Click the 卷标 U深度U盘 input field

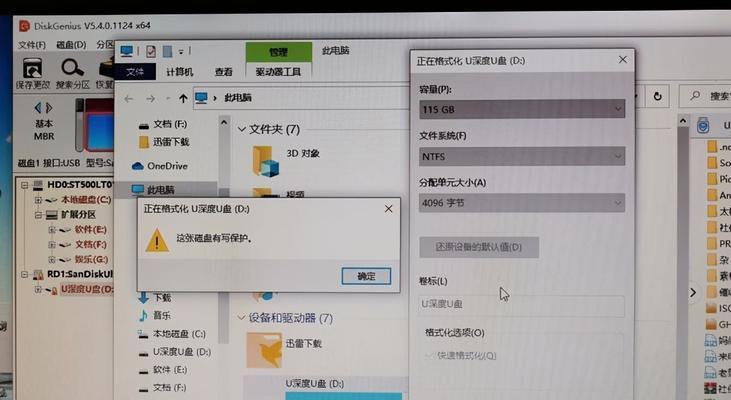(x=521, y=304)
